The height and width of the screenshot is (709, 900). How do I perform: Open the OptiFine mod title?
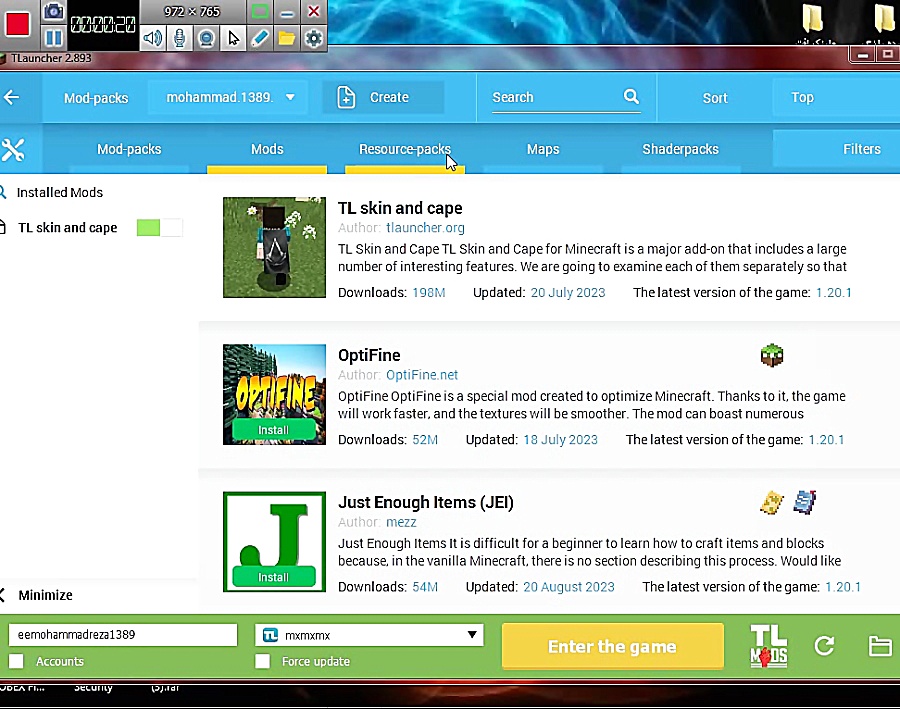(x=369, y=355)
